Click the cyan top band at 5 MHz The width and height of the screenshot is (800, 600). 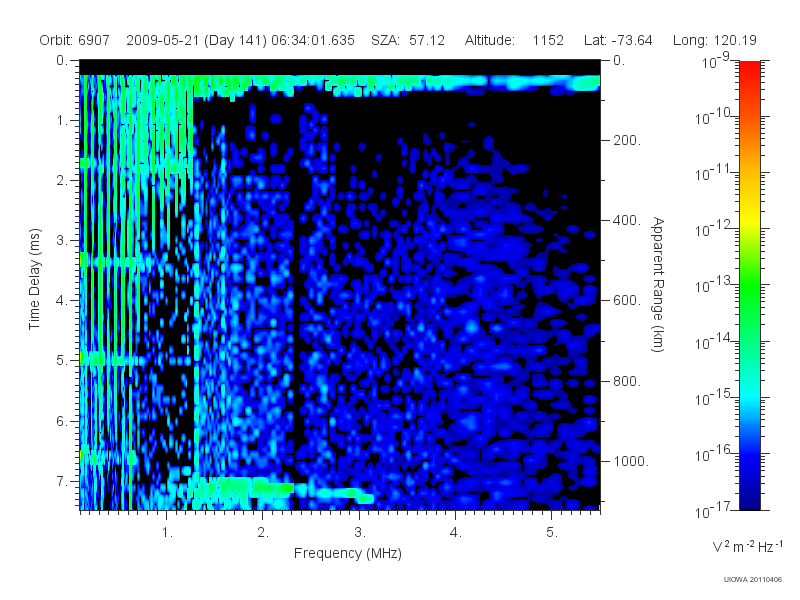click(x=552, y=82)
